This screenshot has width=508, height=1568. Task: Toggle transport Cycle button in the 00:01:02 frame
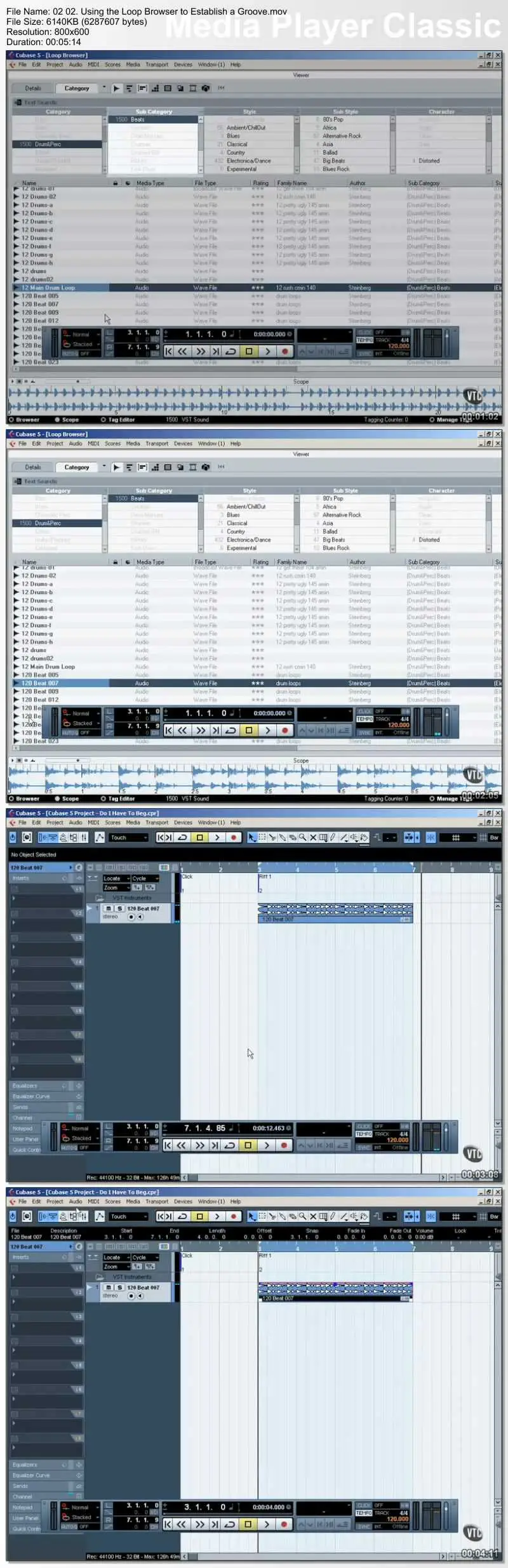click(x=231, y=351)
